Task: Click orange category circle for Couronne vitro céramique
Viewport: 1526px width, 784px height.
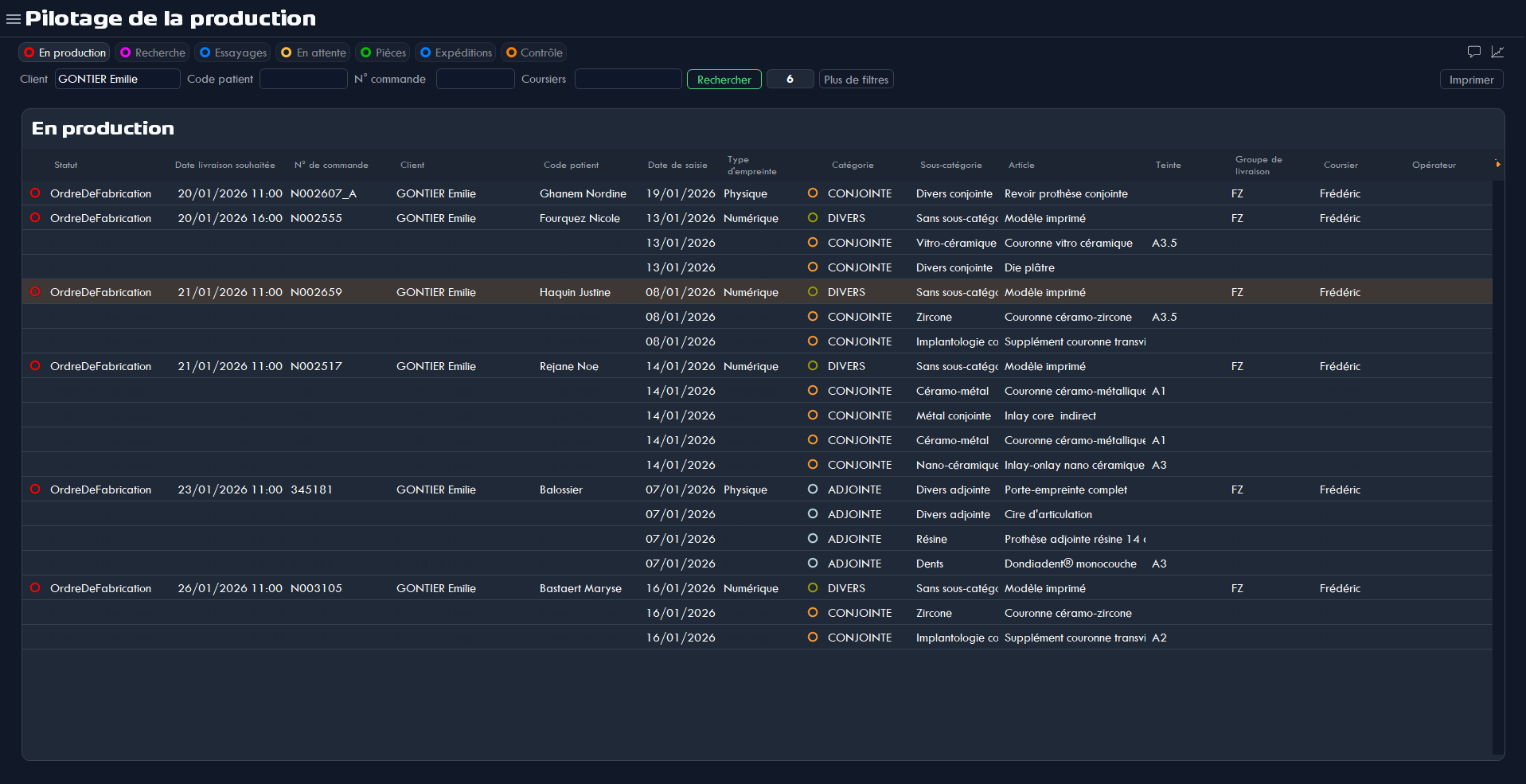Action: click(812, 243)
